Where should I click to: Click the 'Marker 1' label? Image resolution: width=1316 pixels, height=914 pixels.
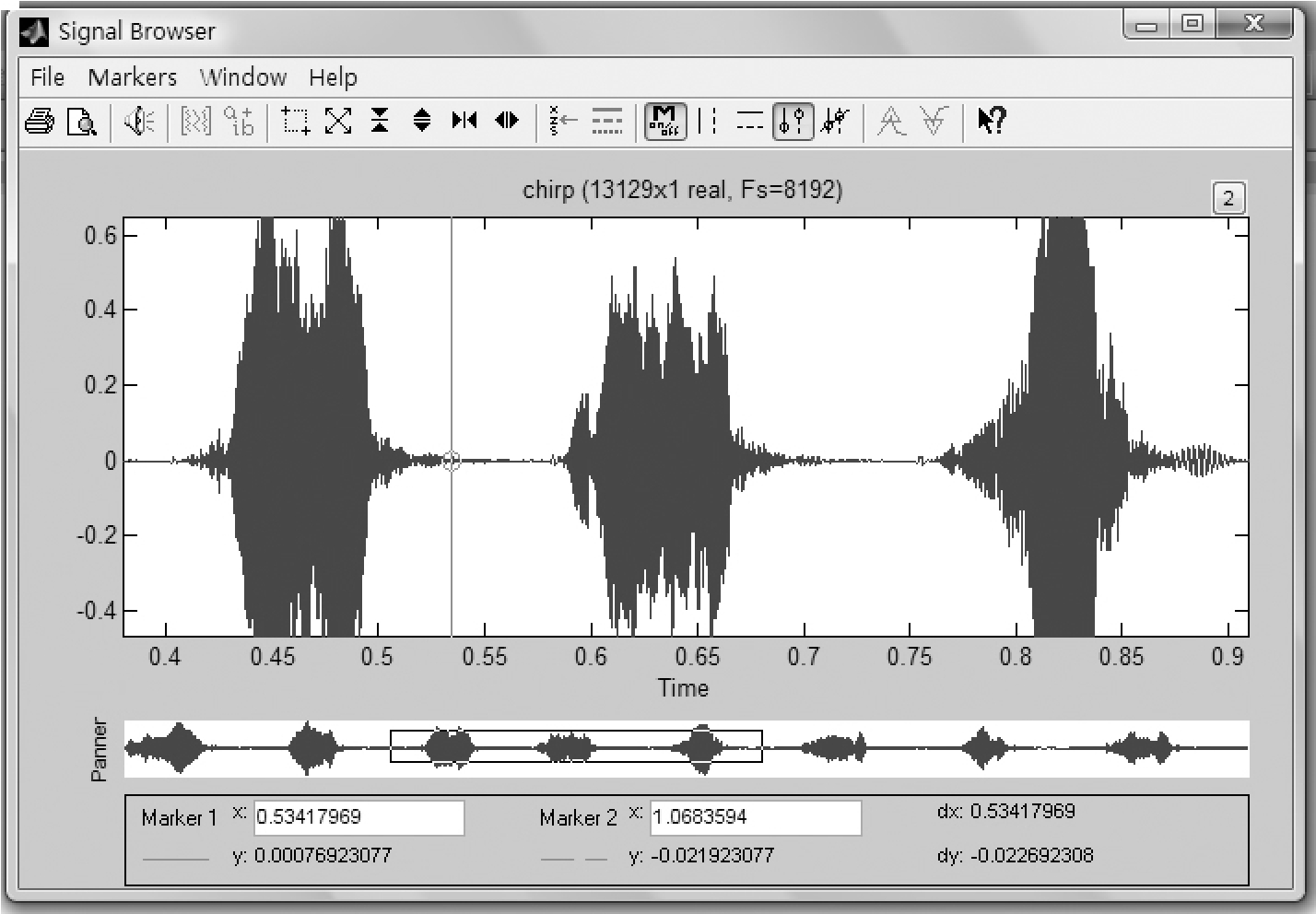tap(179, 818)
